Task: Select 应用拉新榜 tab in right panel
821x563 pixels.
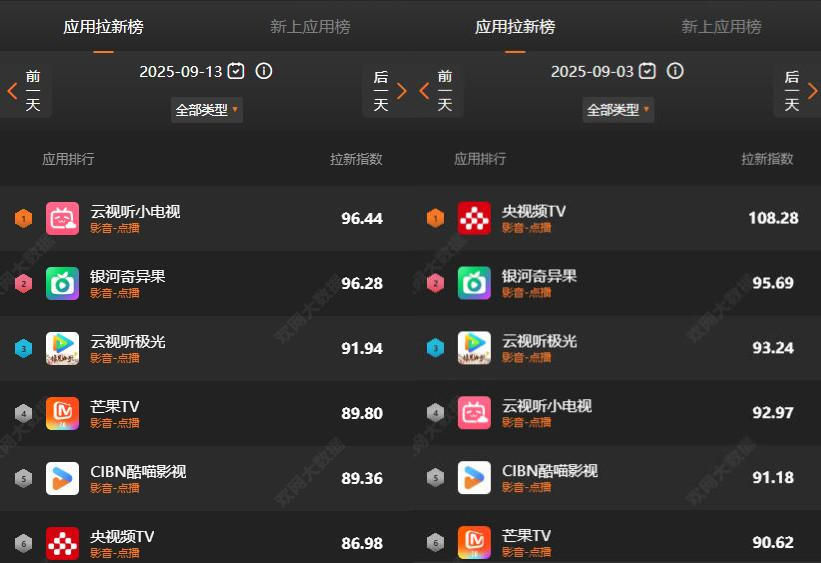Action: 515,27
